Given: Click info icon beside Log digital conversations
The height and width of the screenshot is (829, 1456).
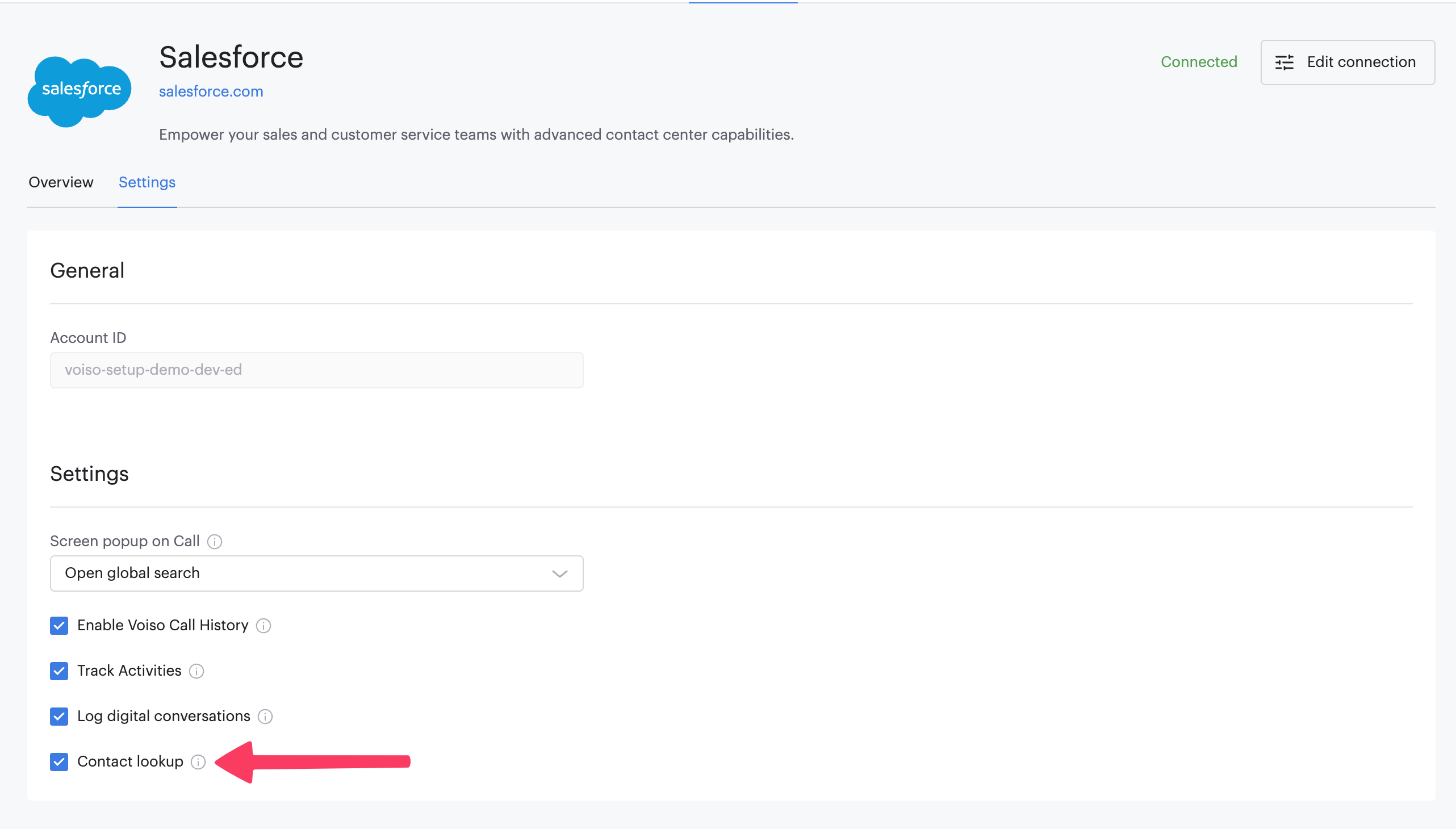Looking at the screenshot, I should pos(265,717).
